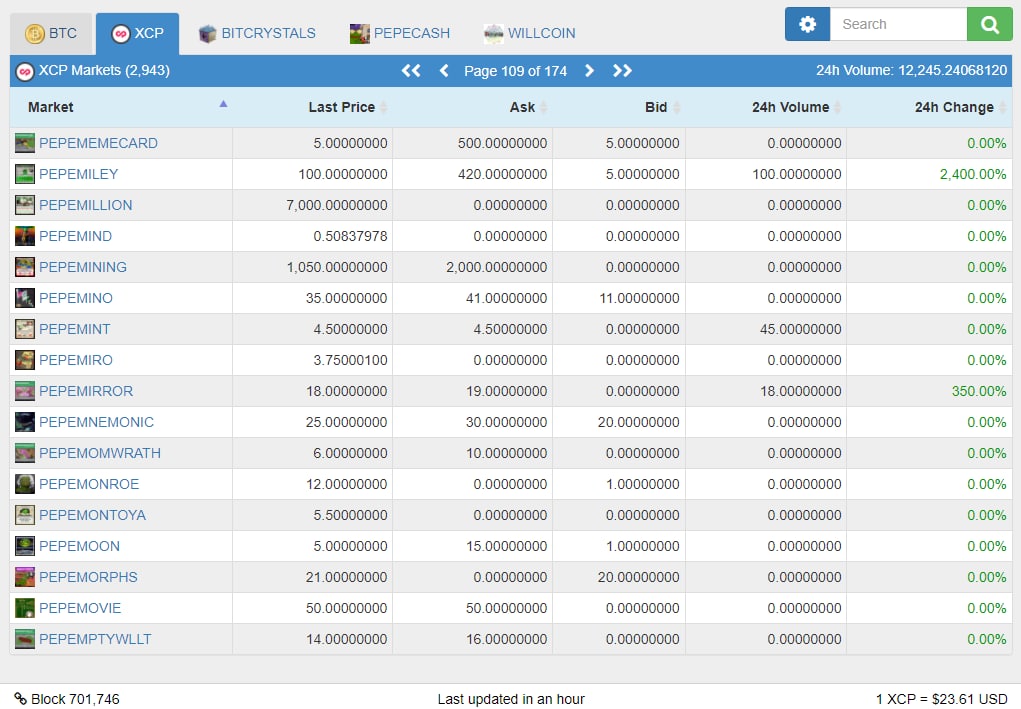Click the PEPEMINING thumbnail icon
The height and width of the screenshot is (709, 1021).
point(25,267)
